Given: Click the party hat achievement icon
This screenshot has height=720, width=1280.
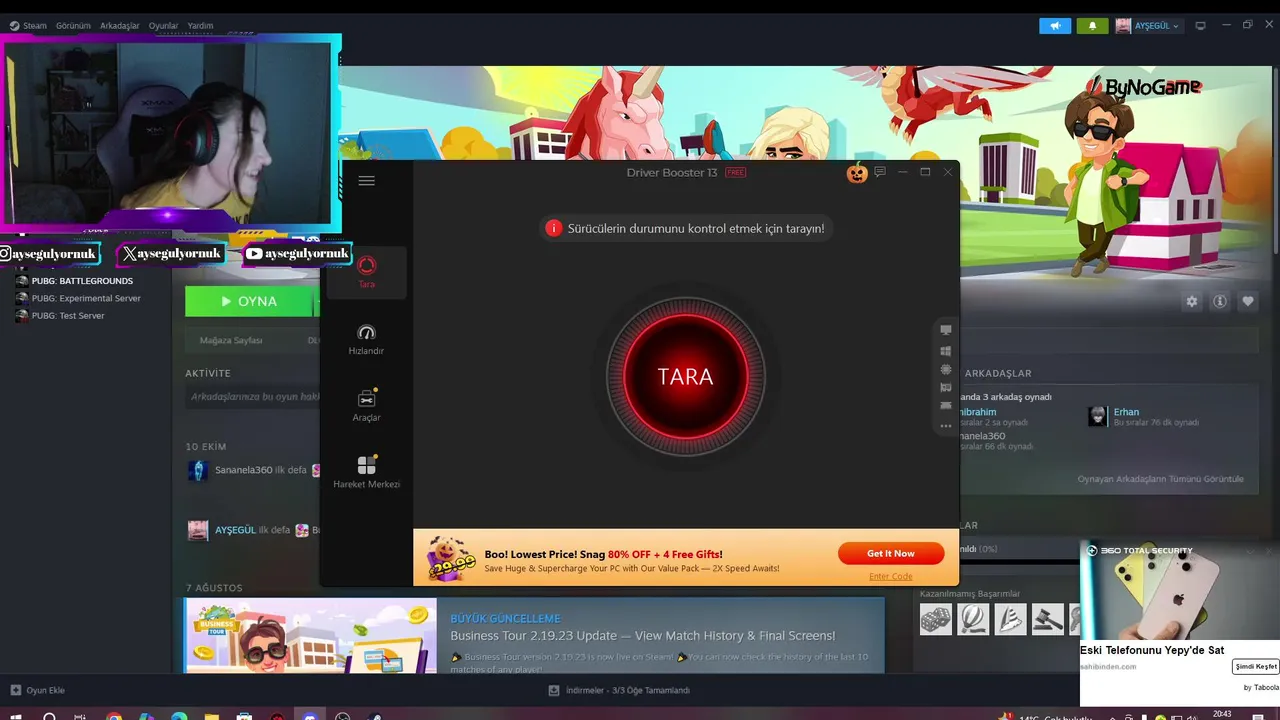Looking at the screenshot, I should 1010,619.
